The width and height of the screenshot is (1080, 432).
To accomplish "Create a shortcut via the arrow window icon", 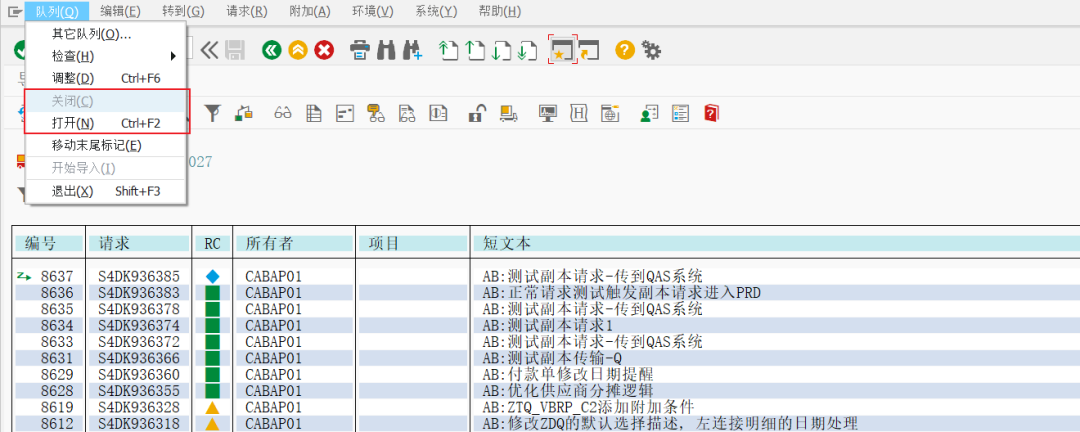I will click(x=589, y=50).
